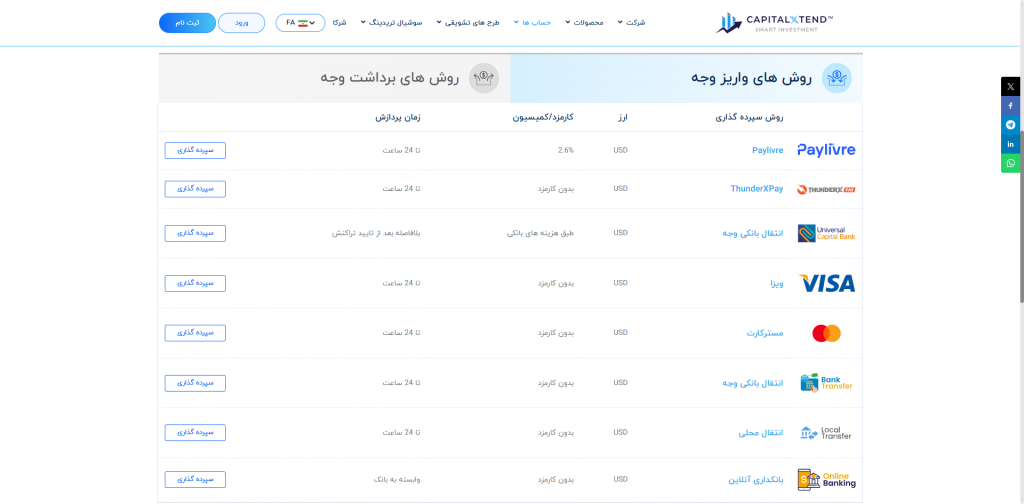Click the روش سپرده گذاری column header
The width and height of the screenshot is (1024, 504).
748,118
